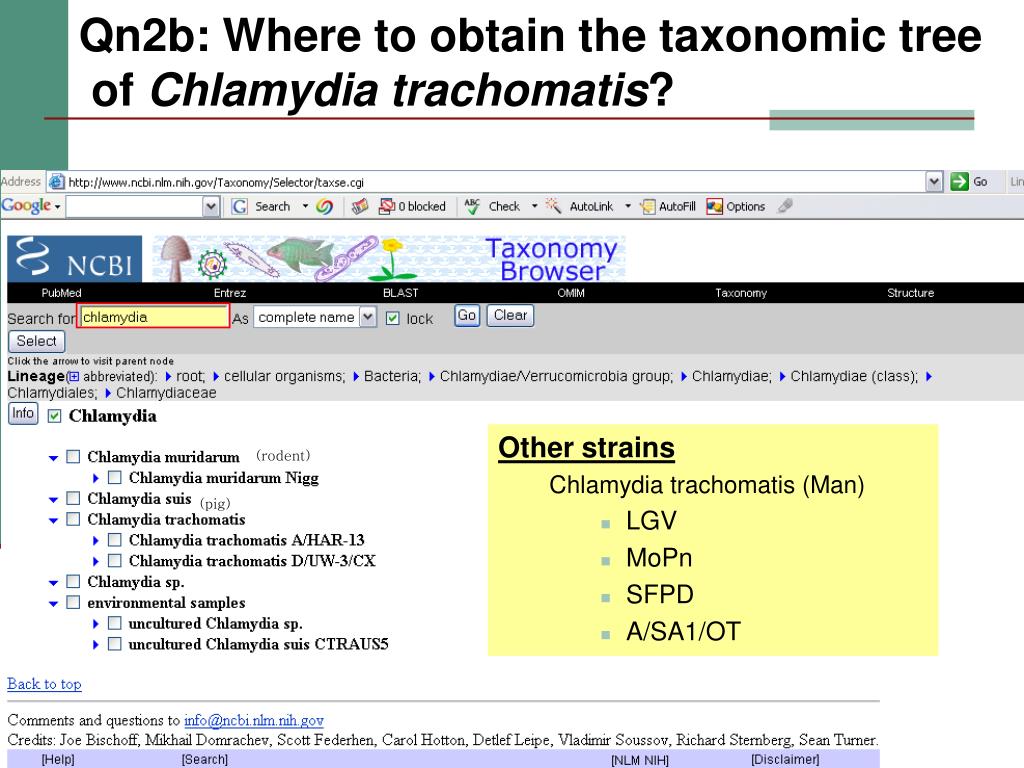The height and width of the screenshot is (768, 1024).
Task: Click the swirl icon next to Search
Action: pos(324,206)
